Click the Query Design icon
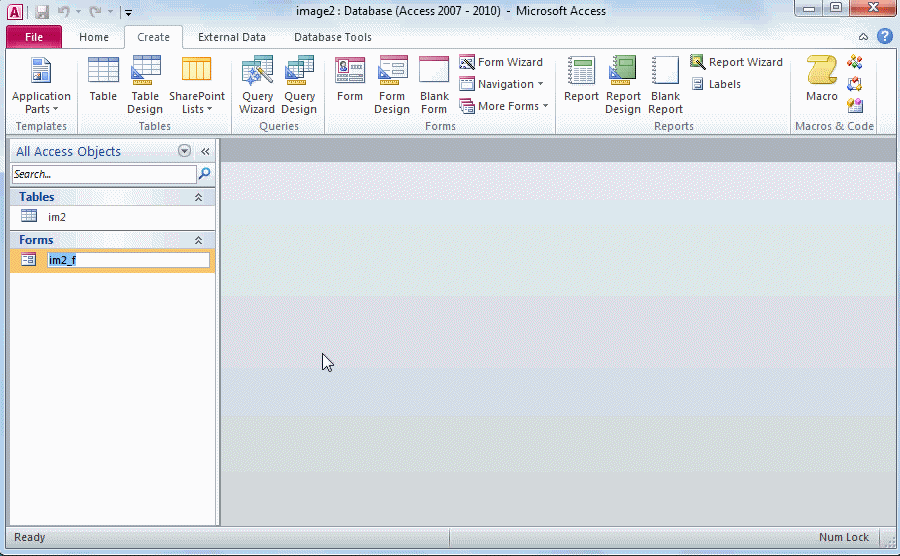This screenshot has width=900, height=556. pyautogui.click(x=299, y=84)
